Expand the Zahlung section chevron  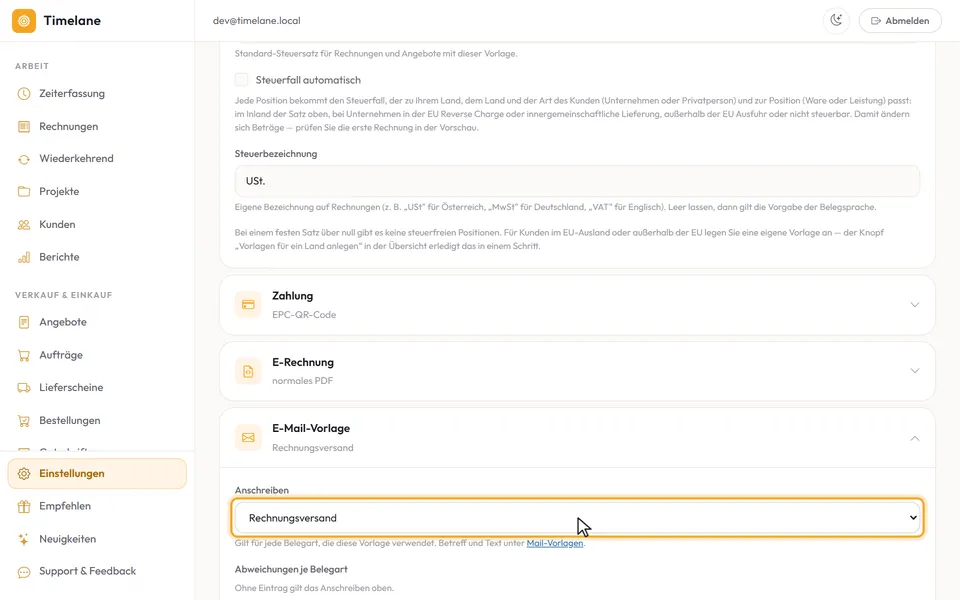click(x=915, y=304)
